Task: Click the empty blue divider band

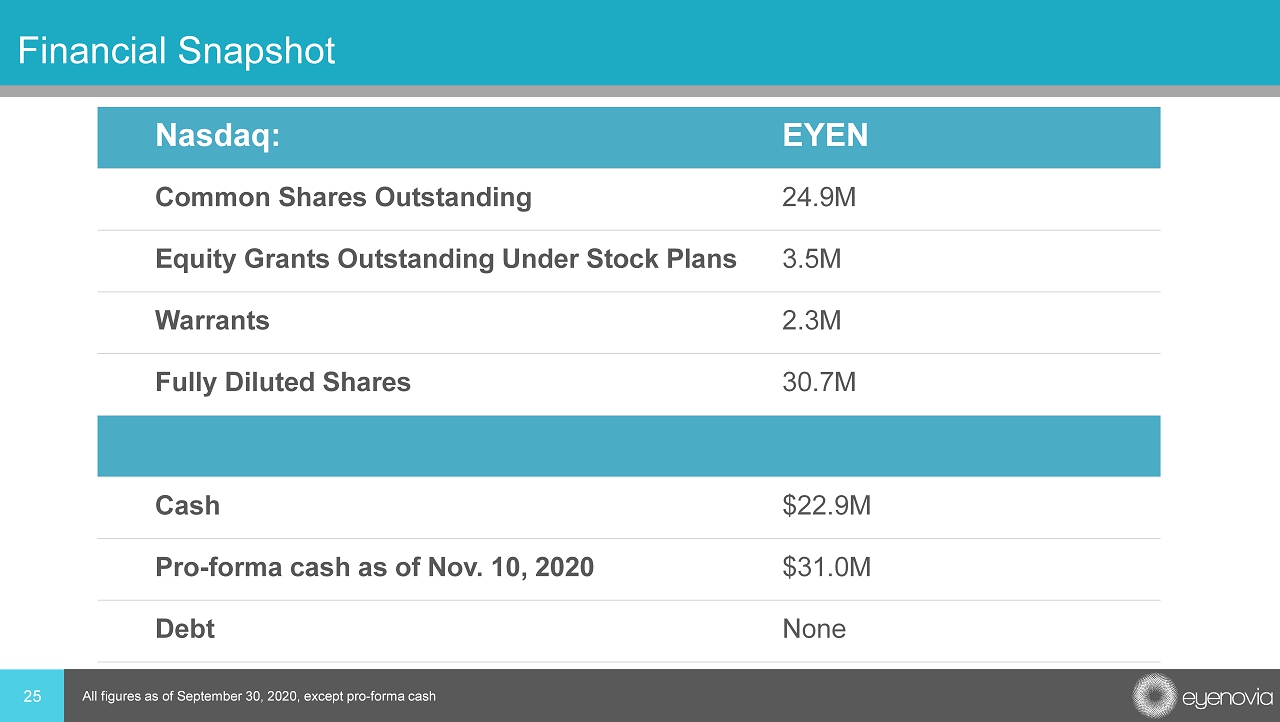Action: click(628, 446)
